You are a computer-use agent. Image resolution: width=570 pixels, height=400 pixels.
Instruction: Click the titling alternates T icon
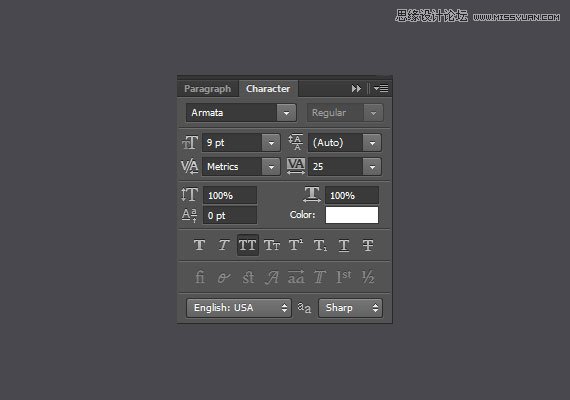pyautogui.click(x=320, y=277)
